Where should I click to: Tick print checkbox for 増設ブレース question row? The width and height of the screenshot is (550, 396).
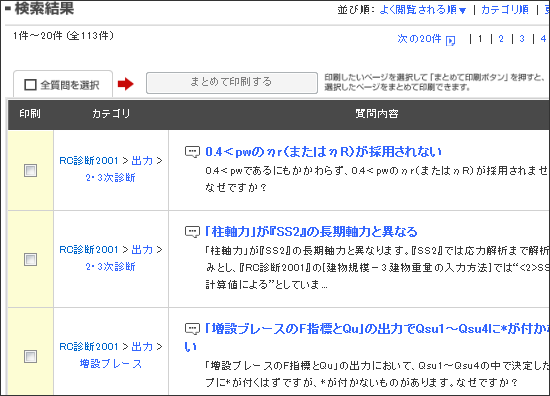coord(31,356)
